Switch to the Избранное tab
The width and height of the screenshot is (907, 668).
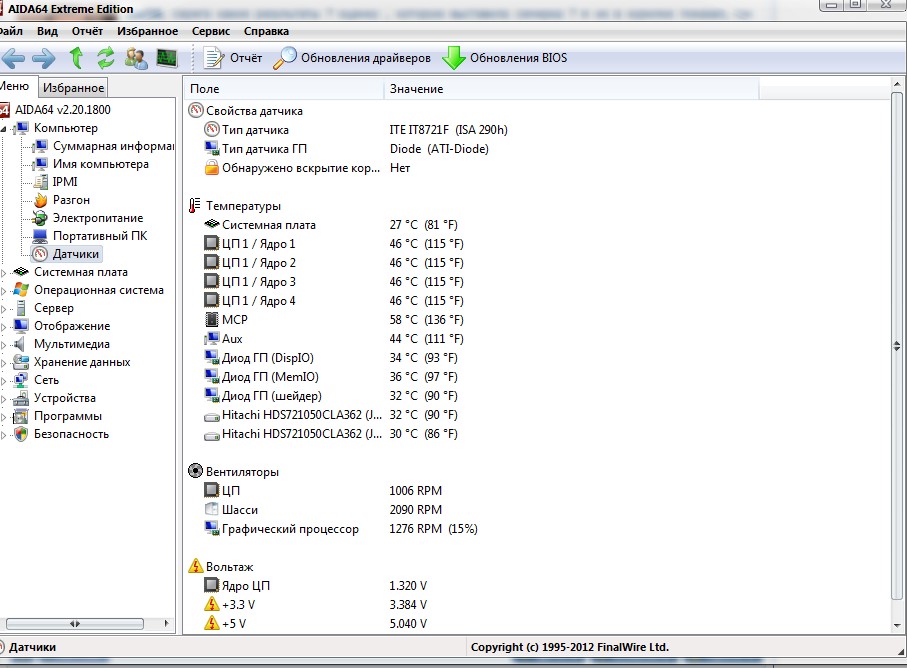tap(73, 87)
